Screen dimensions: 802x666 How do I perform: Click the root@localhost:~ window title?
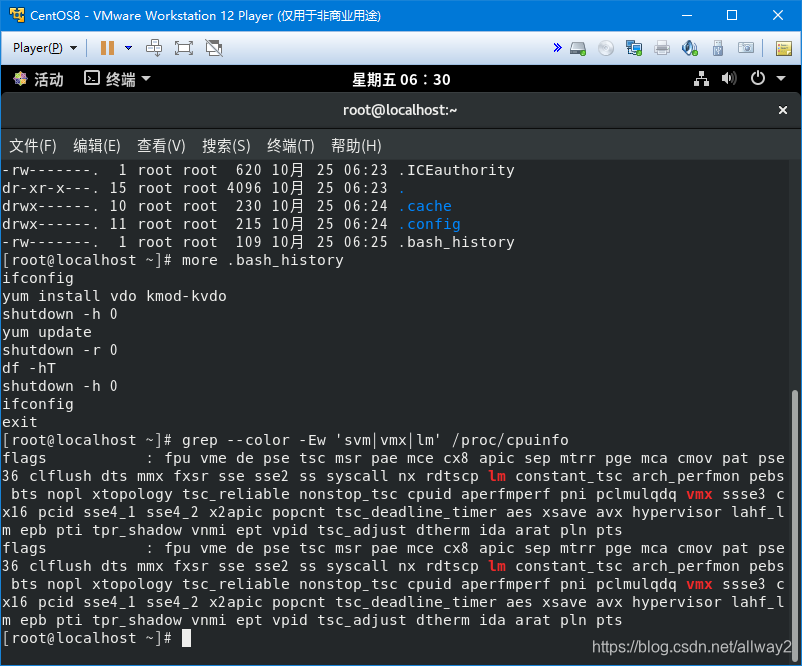coord(400,110)
